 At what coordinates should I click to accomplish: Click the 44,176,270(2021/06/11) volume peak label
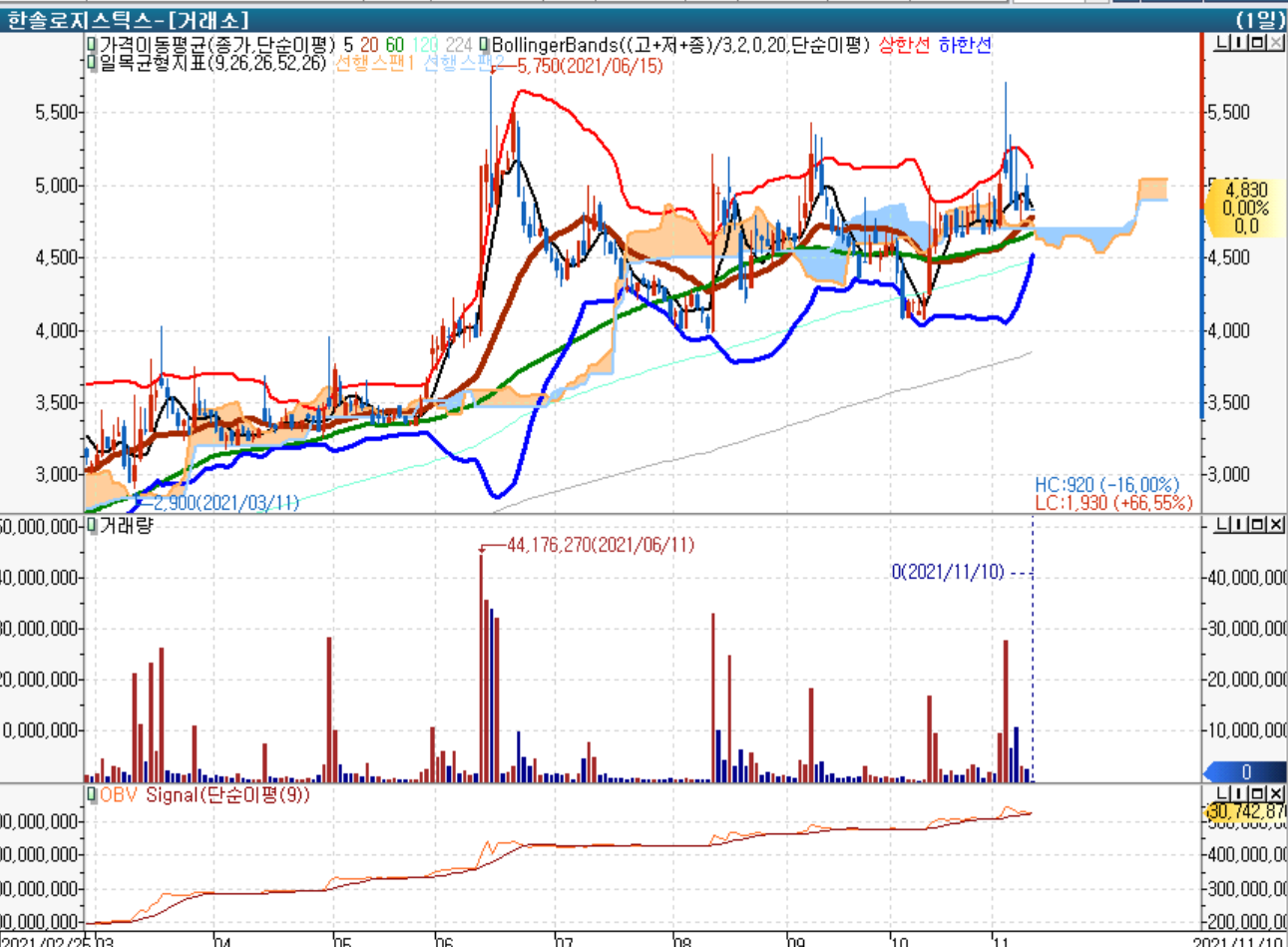point(602,545)
